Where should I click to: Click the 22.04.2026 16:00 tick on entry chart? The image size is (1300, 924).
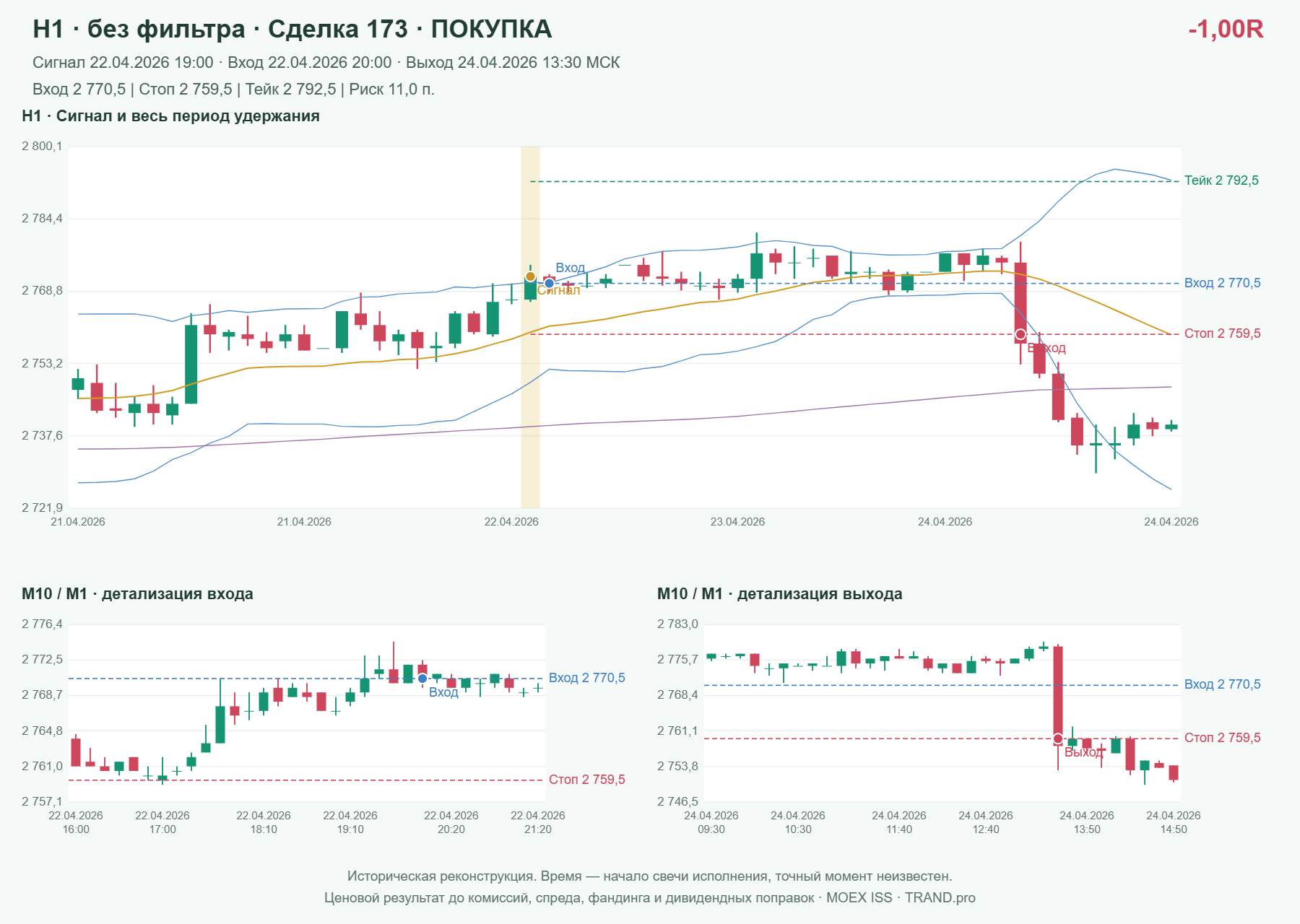[x=76, y=822]
